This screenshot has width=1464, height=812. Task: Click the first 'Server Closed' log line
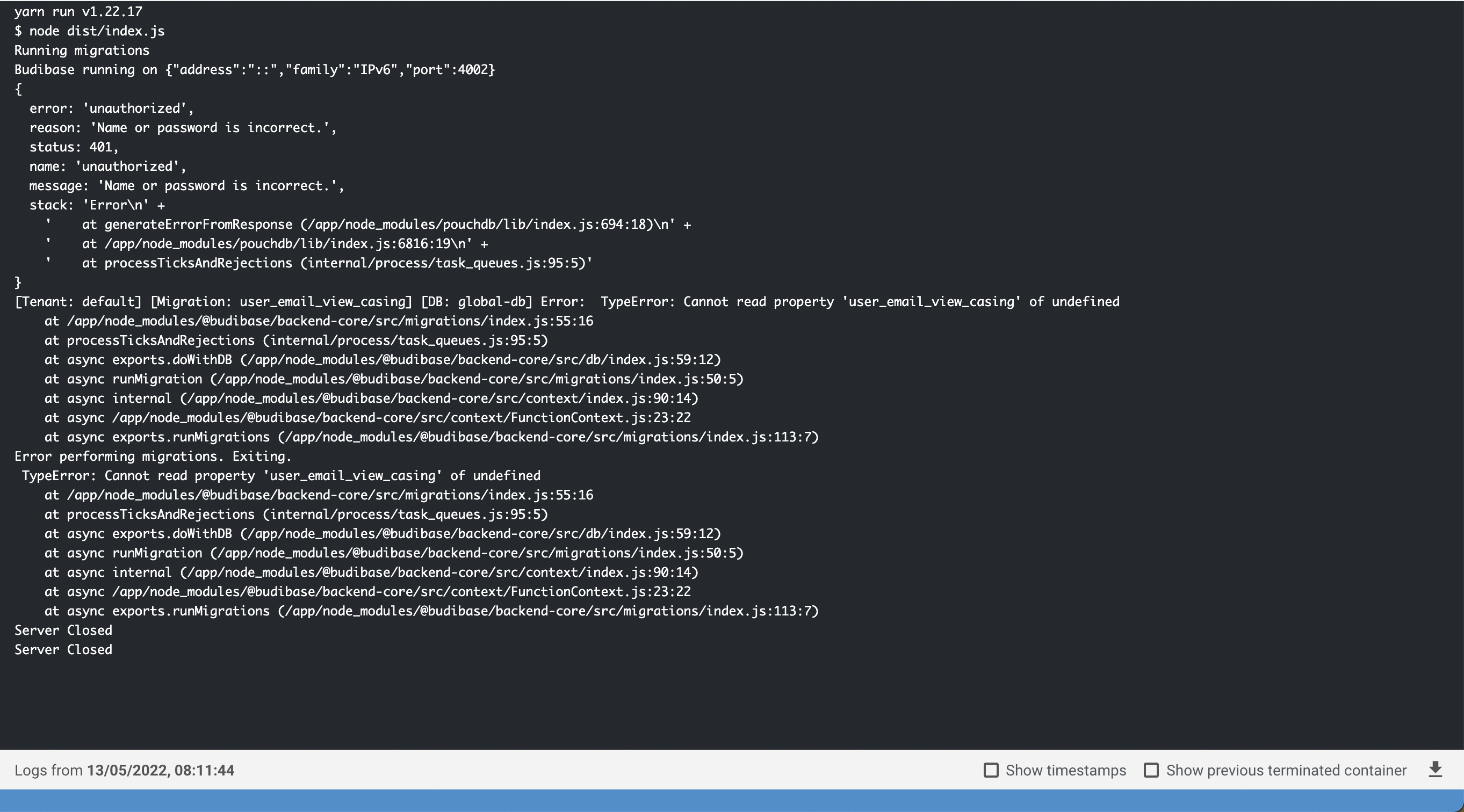click(63, 629)
